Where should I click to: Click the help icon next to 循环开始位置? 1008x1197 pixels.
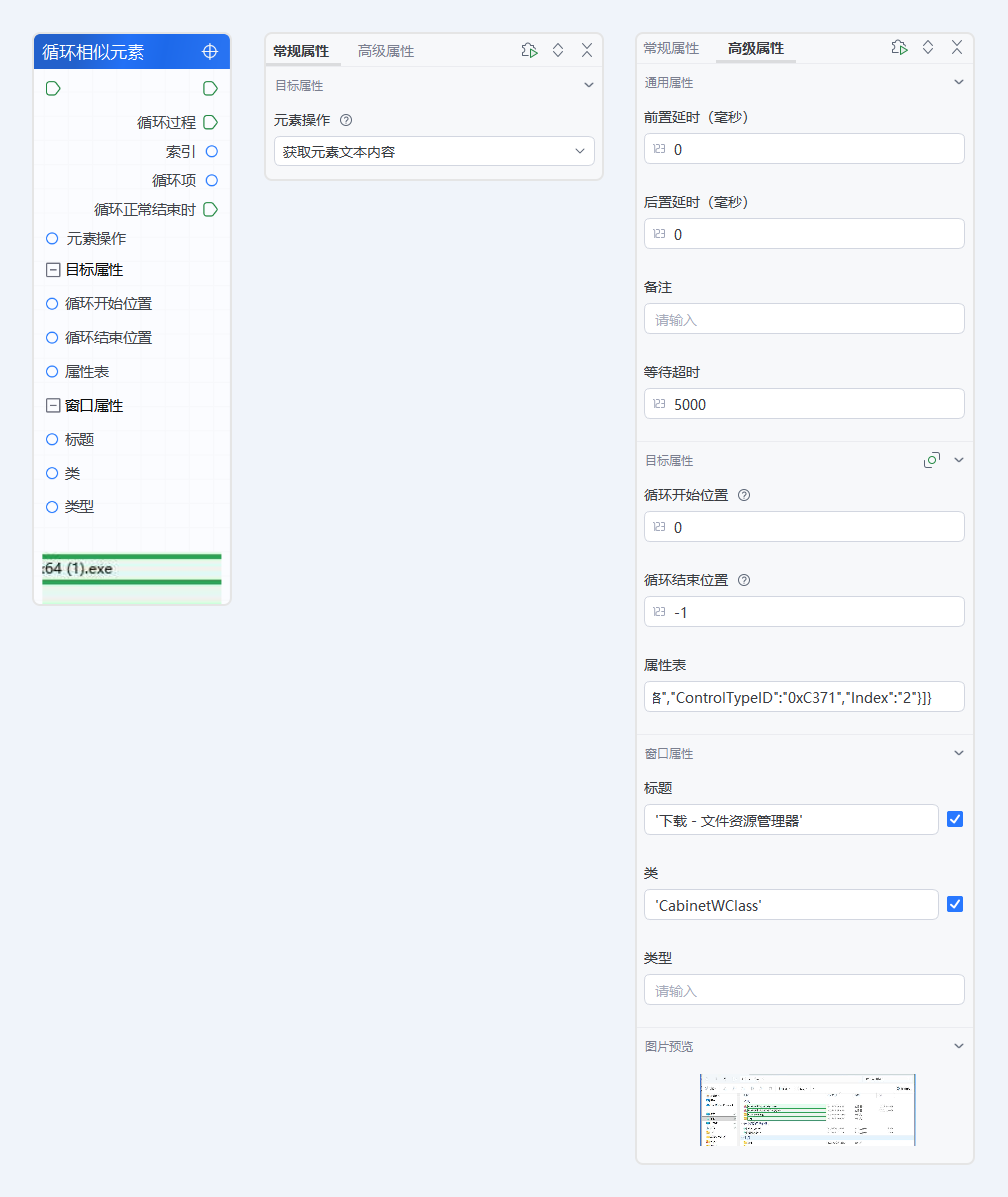point(743,495)
